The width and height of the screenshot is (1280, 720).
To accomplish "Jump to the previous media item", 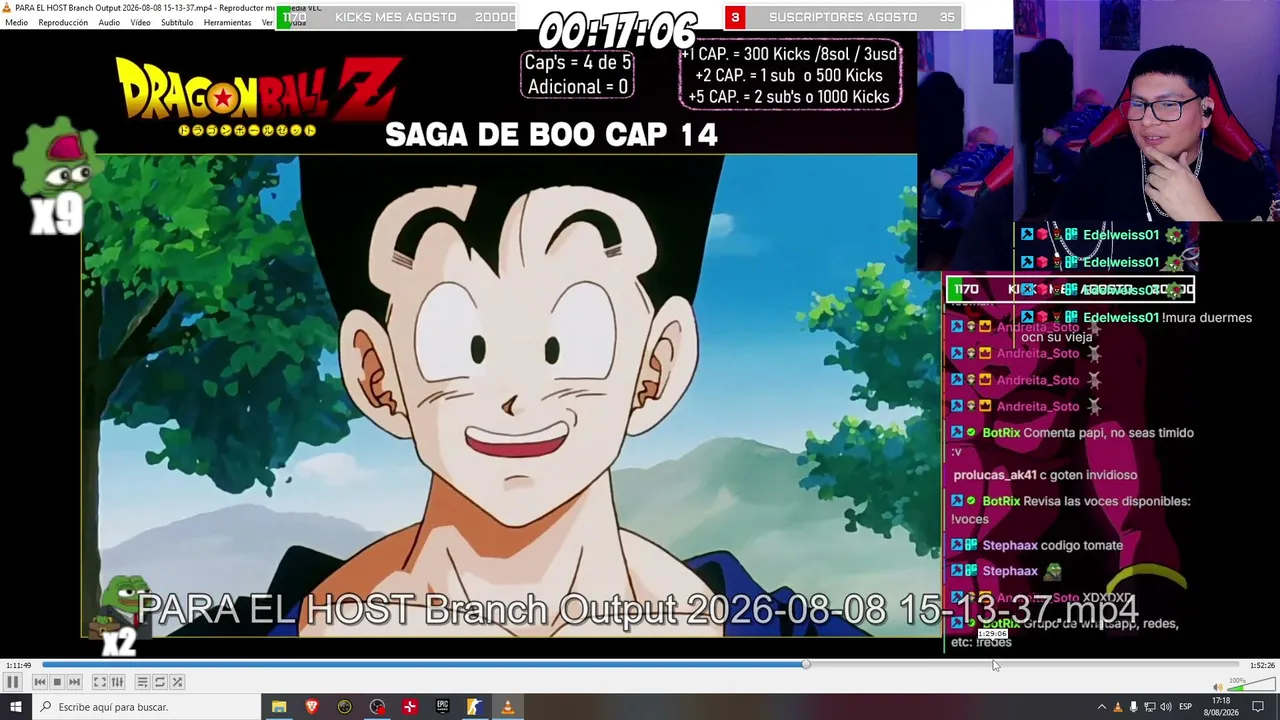I will pos(40,682).
